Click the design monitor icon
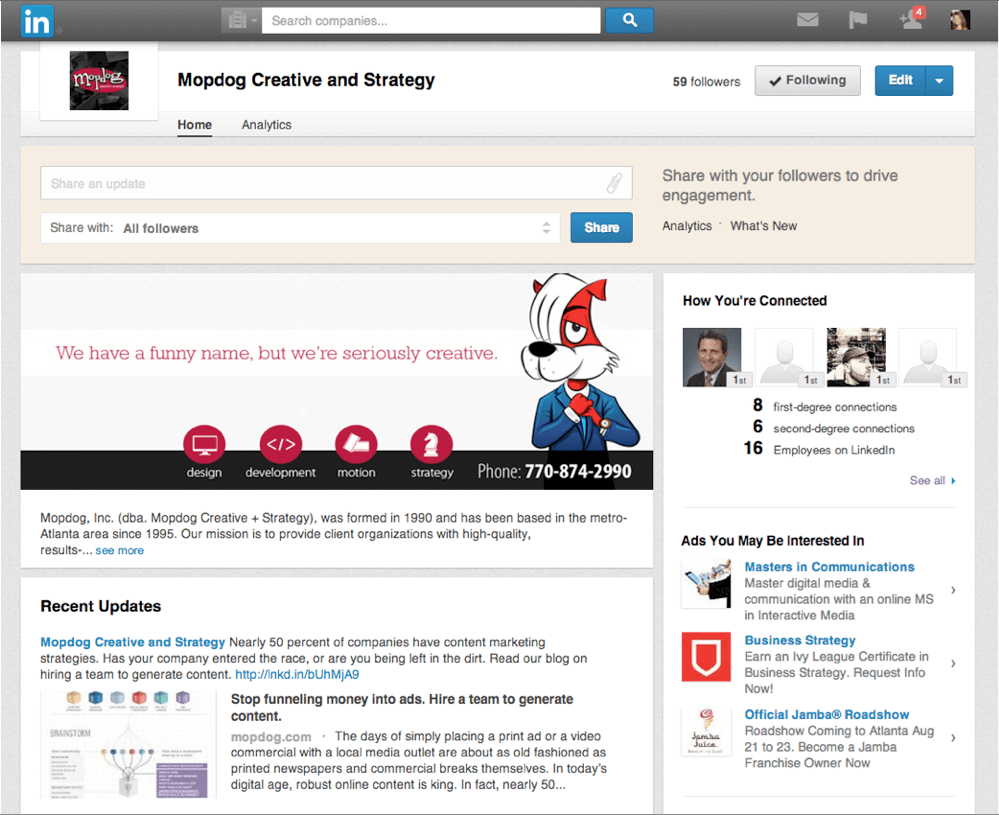 (205, 444)
